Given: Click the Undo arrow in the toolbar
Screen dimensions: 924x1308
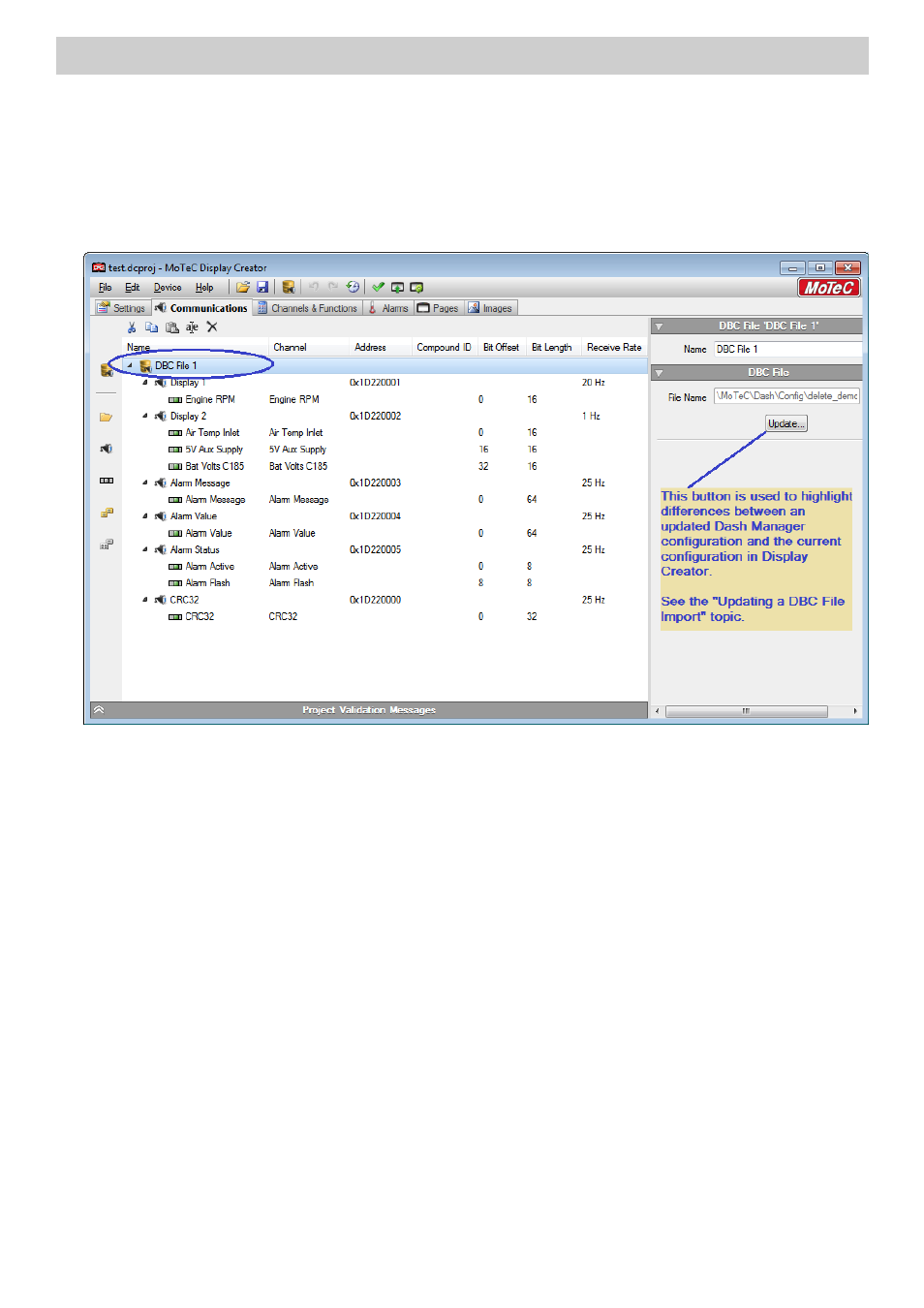Looking at the screenshot, I should point(314,287).
